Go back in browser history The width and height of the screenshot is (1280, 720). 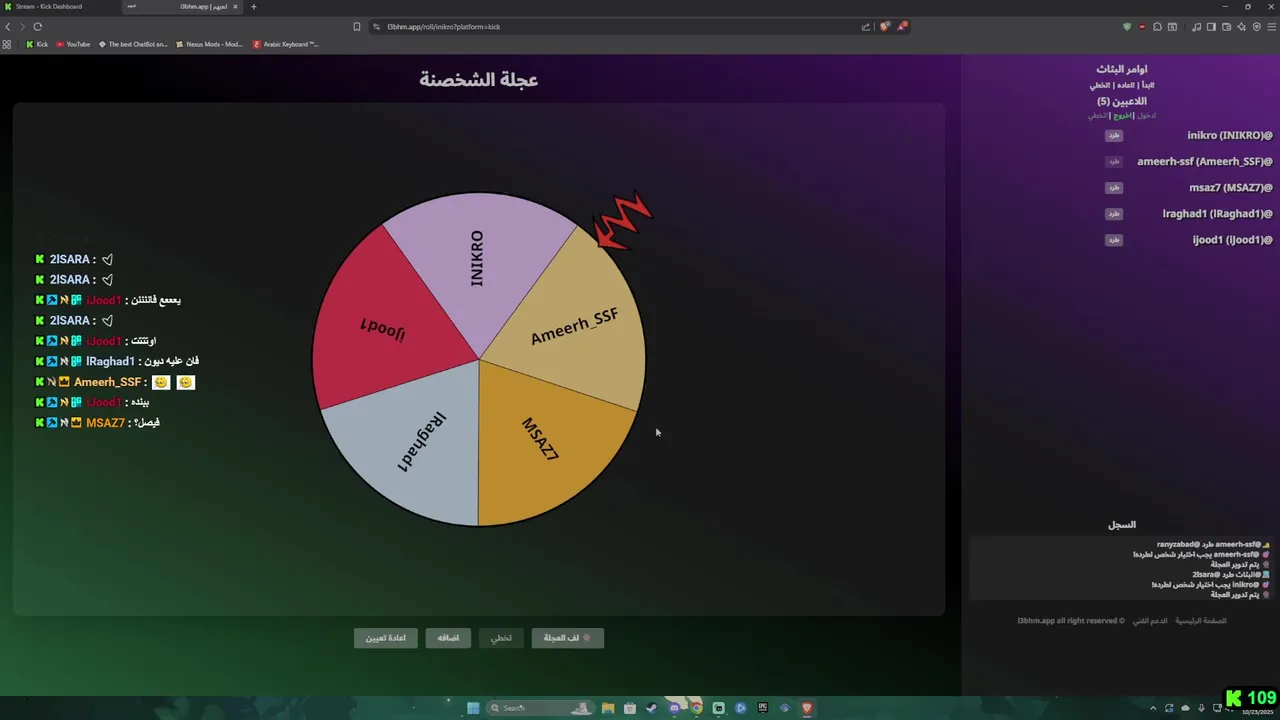click(x=8, y=26)
